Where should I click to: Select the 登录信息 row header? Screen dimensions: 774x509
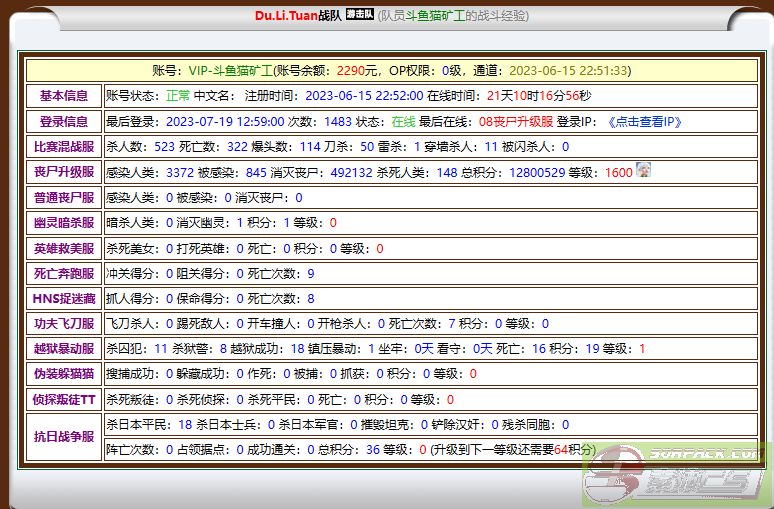(x=64, y=121)
